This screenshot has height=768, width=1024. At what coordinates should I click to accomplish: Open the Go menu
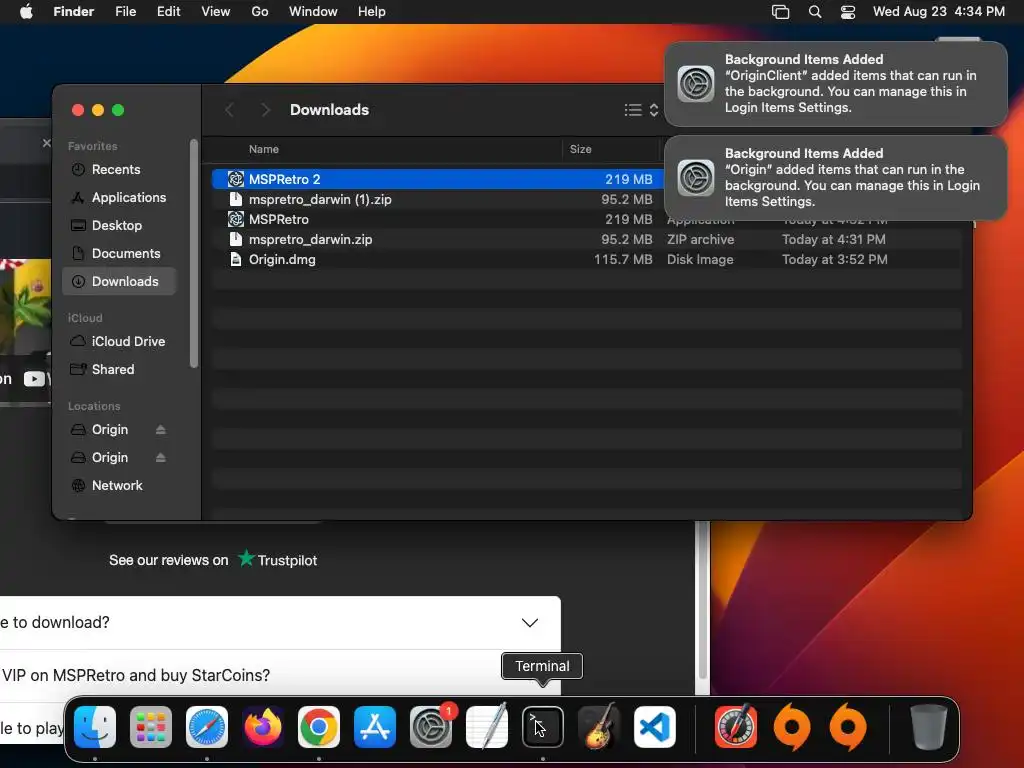click(x=260, y=12)
